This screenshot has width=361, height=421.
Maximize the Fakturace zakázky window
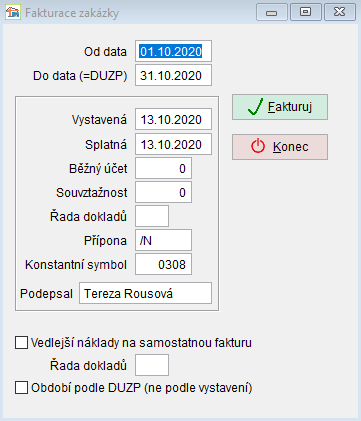306,12
